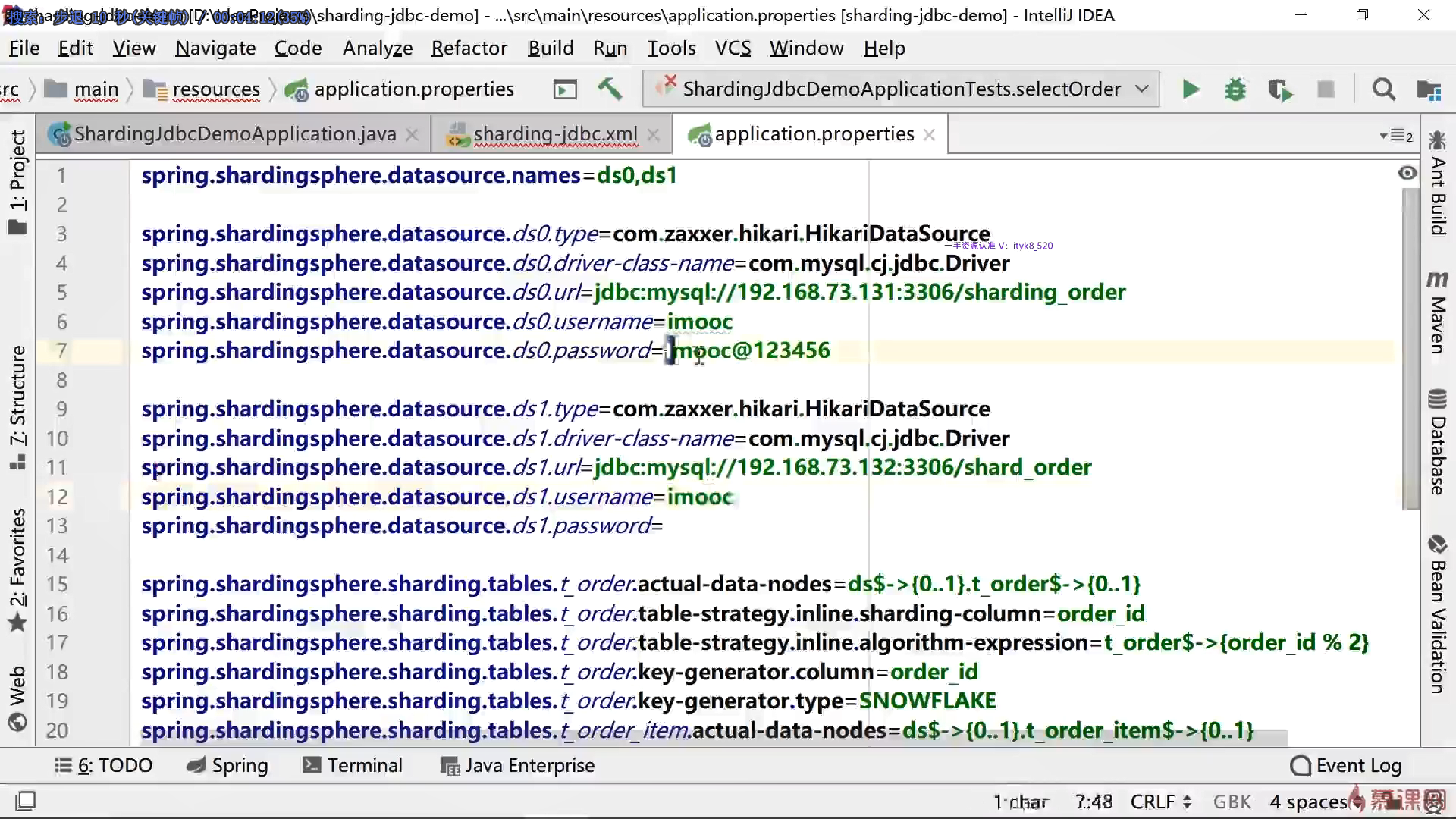Switch to sharding-jdbc.xml tab
Viewport: 1456px width, 819px height.
click(554, 134)
